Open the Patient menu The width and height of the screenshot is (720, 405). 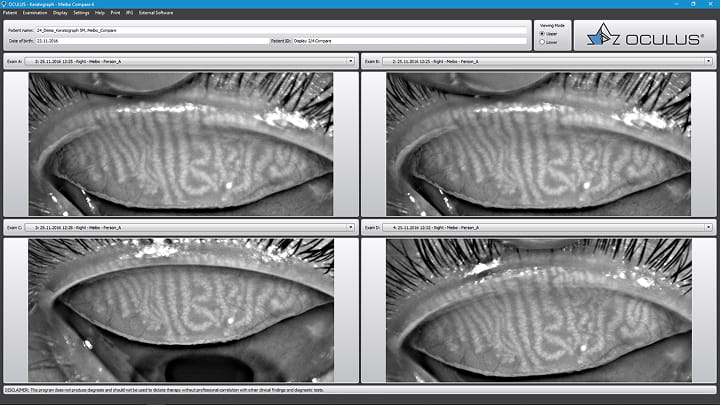point(10,13)
